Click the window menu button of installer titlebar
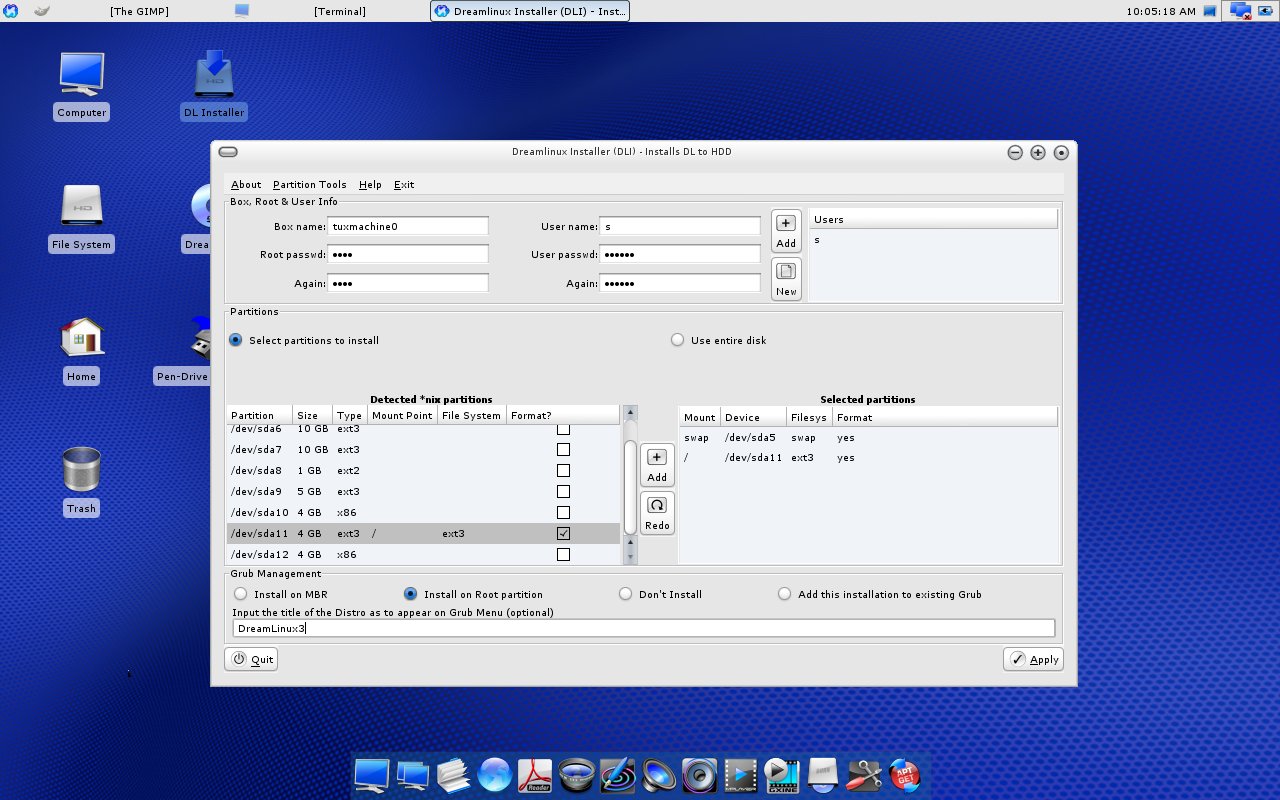The width and height of the screenshot is (1280, 800). (x=228, y=152)
